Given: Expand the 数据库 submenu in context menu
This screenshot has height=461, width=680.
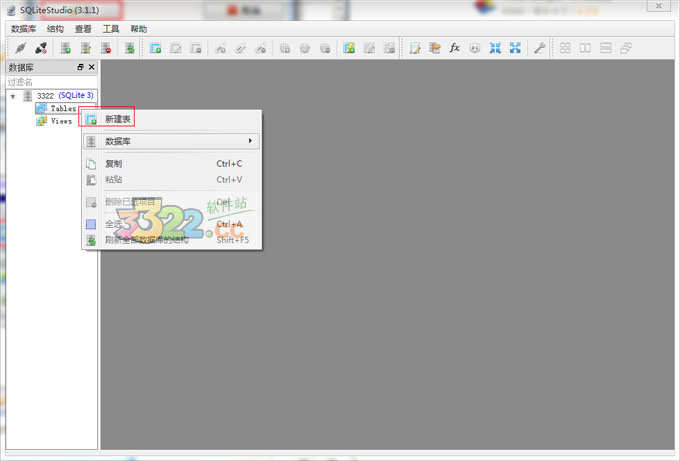Looking at the screenshot, I should click(x=172, y=141).
